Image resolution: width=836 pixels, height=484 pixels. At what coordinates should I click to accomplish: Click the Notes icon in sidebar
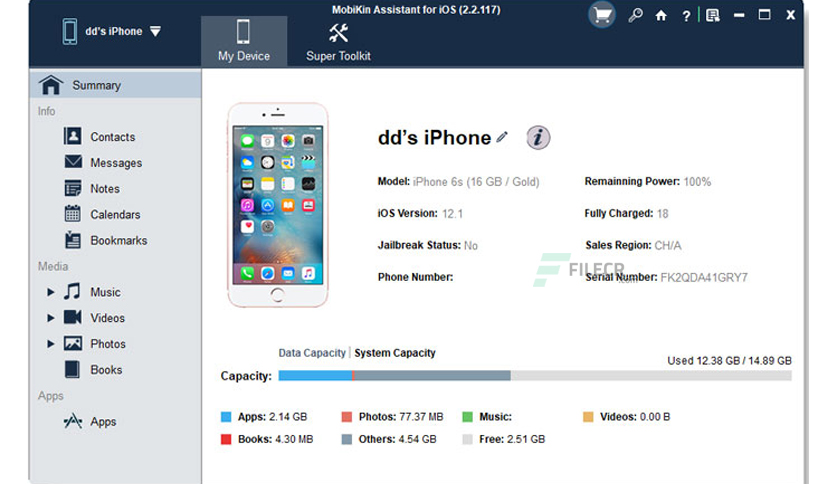73,188
